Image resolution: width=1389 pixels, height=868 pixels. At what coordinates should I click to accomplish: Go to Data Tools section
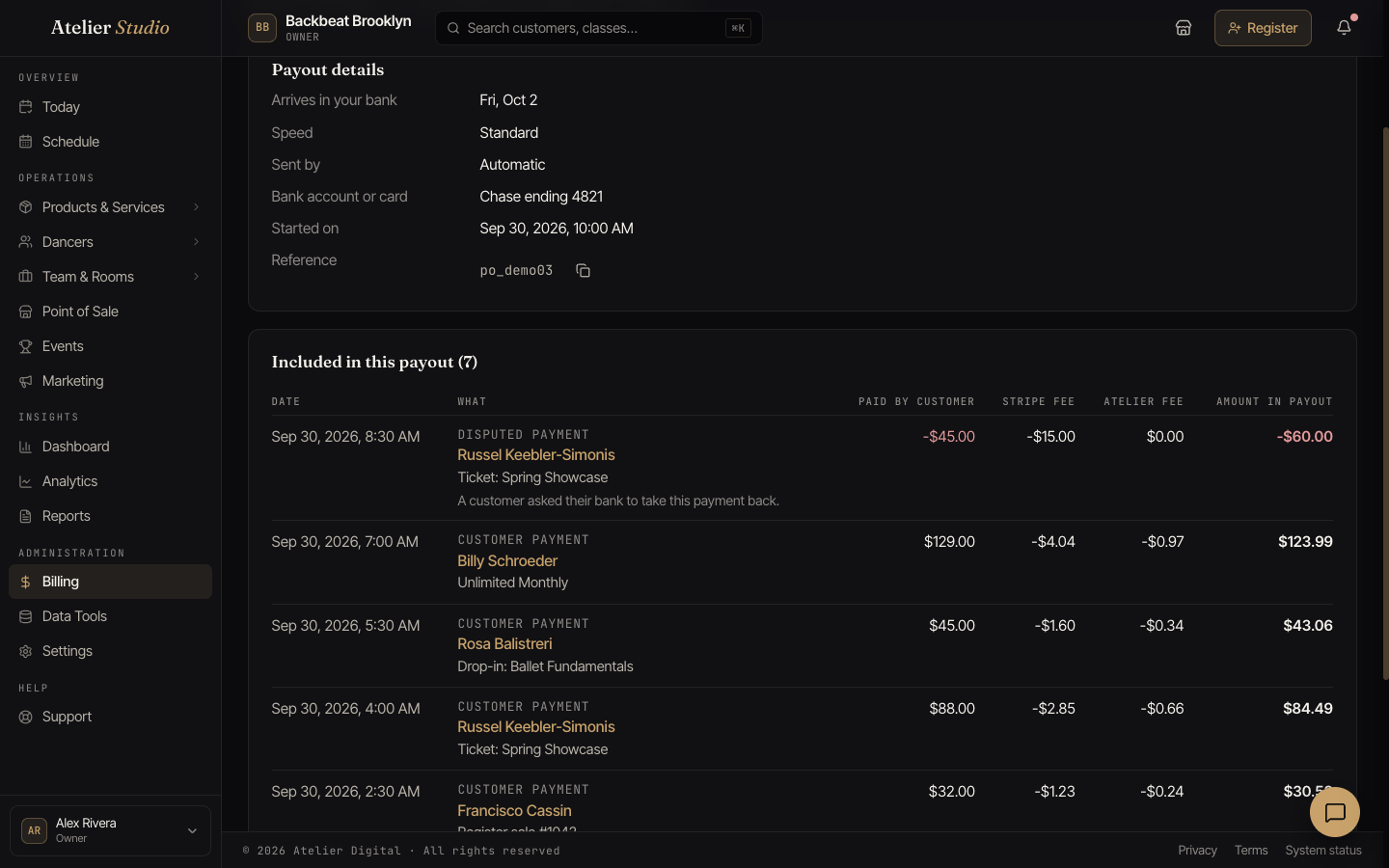(110, 616)
